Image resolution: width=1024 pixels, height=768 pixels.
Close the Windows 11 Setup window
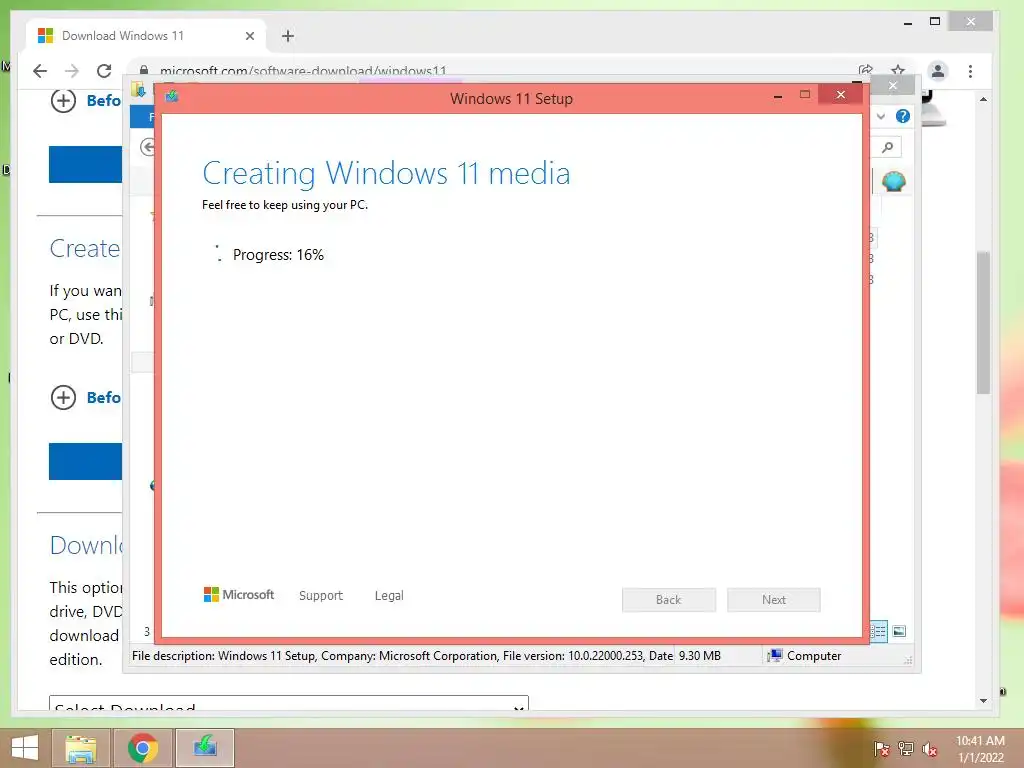click(x=840, y=95)
